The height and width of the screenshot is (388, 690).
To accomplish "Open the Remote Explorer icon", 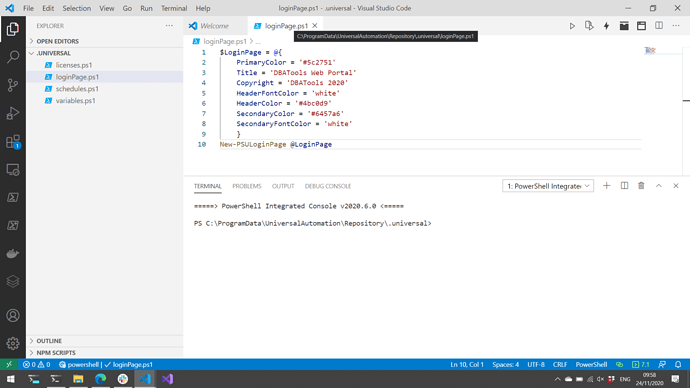I will [13, 170].
